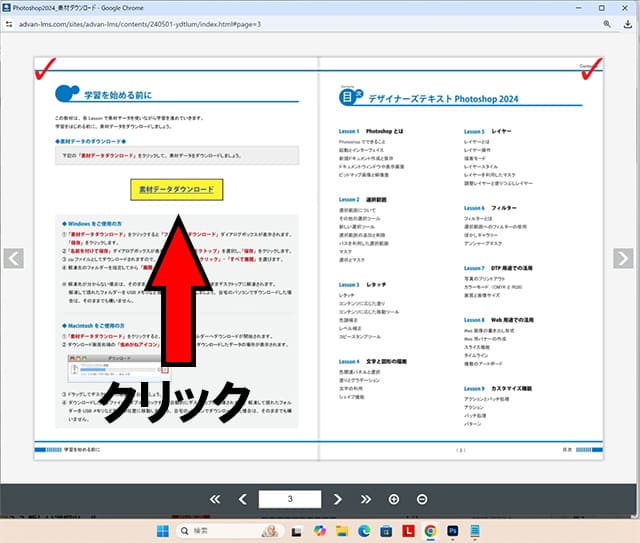This screenshot has height=543, width=640.
Task: Open File Explorer from the taskbar
Action: [x=342, y=531]
